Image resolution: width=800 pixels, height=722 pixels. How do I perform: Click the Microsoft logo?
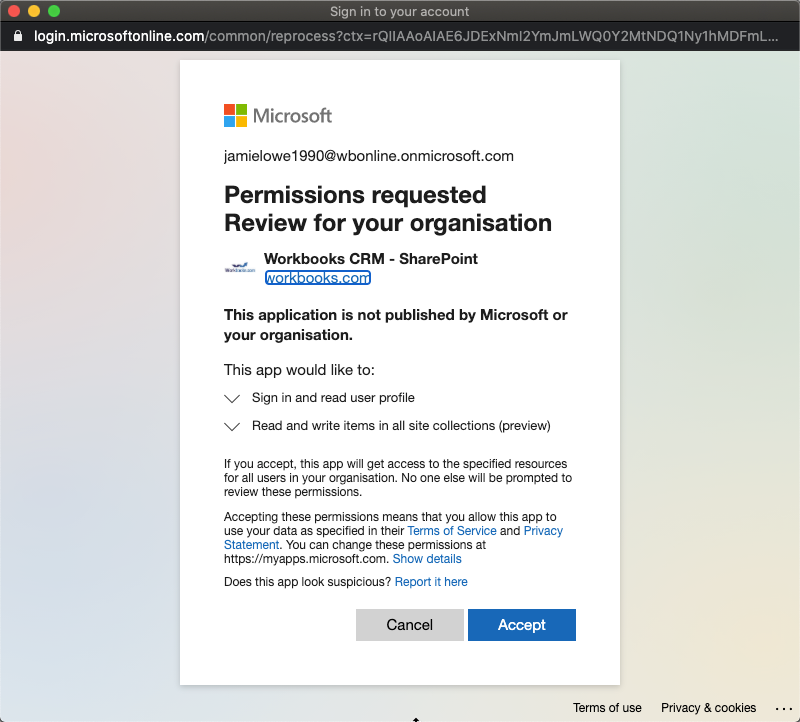pyautogui.click(x=277, y=115)
